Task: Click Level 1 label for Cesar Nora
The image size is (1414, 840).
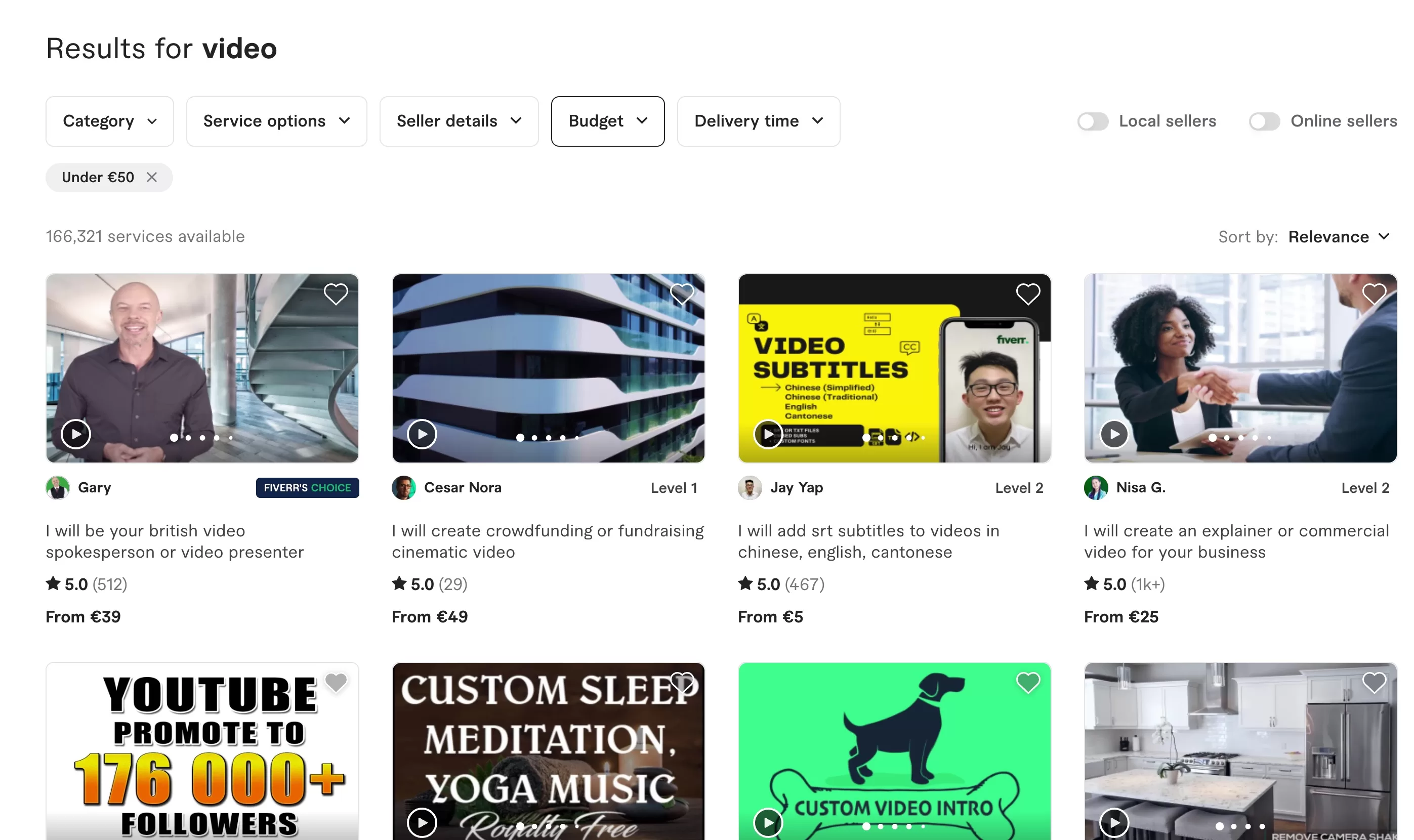Action: pos(674,488)
